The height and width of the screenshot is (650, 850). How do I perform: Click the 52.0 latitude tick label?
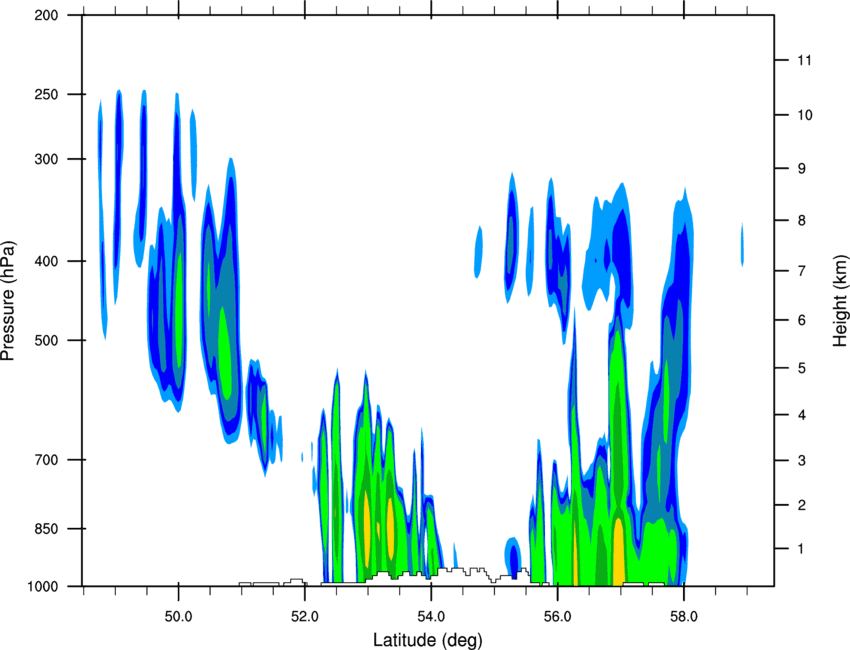305,617
